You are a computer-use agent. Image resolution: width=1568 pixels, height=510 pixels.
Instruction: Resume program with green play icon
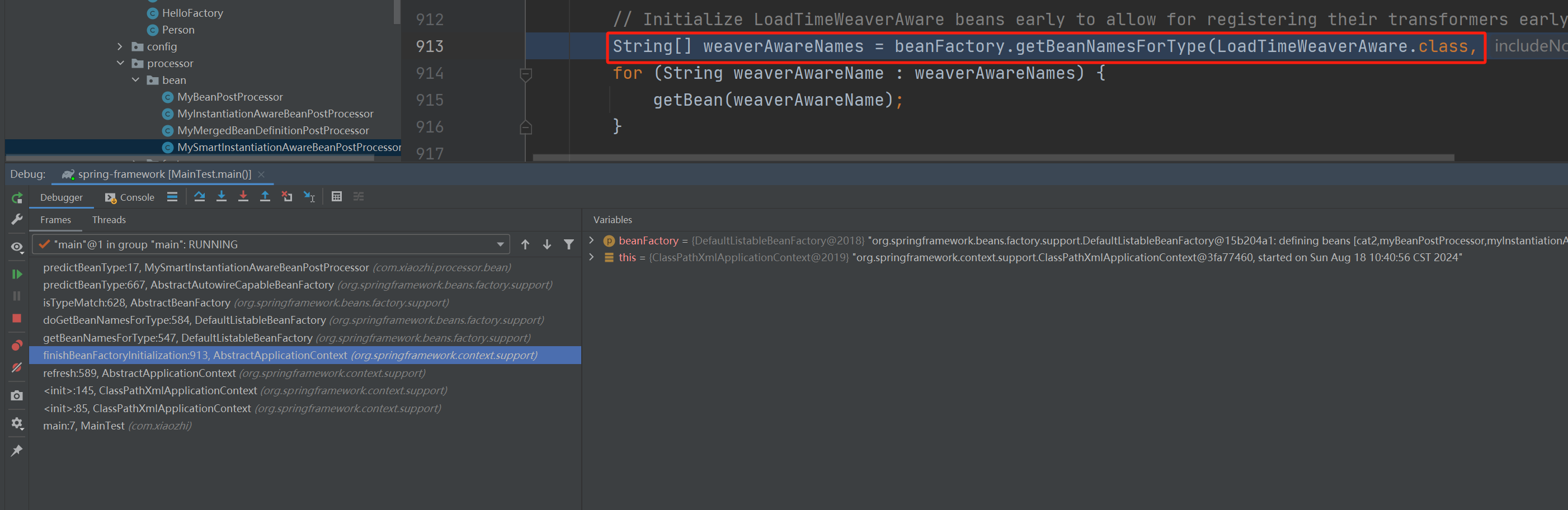[17, 274]
